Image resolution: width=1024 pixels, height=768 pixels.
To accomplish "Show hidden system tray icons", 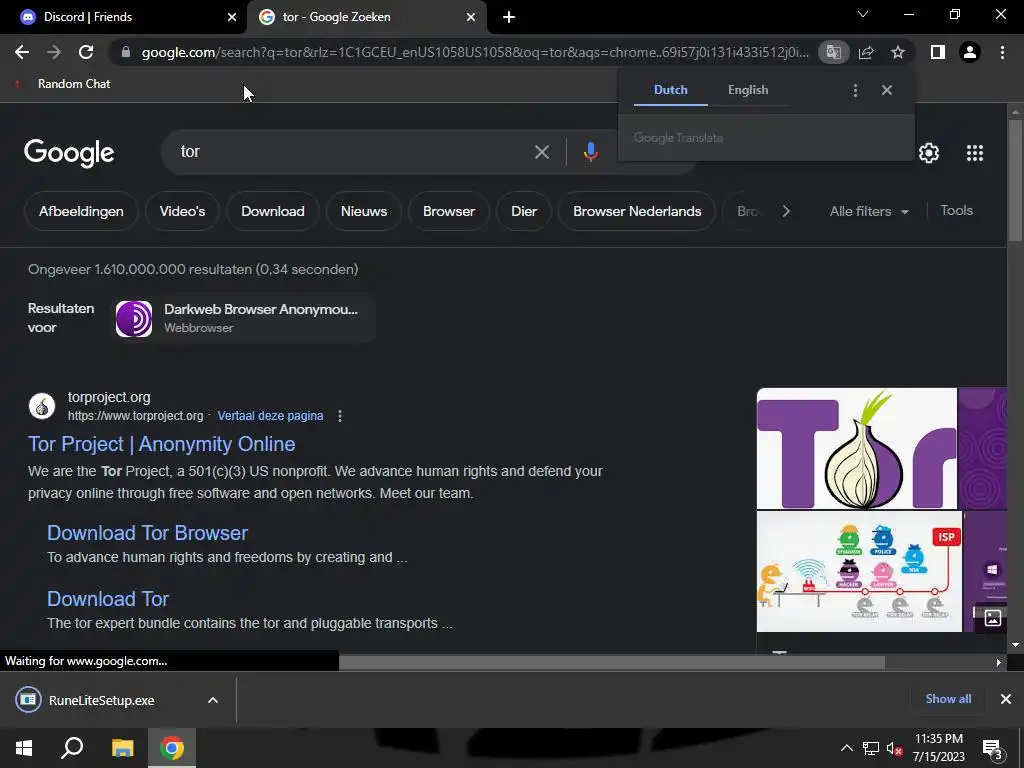I will click(846, 748).
